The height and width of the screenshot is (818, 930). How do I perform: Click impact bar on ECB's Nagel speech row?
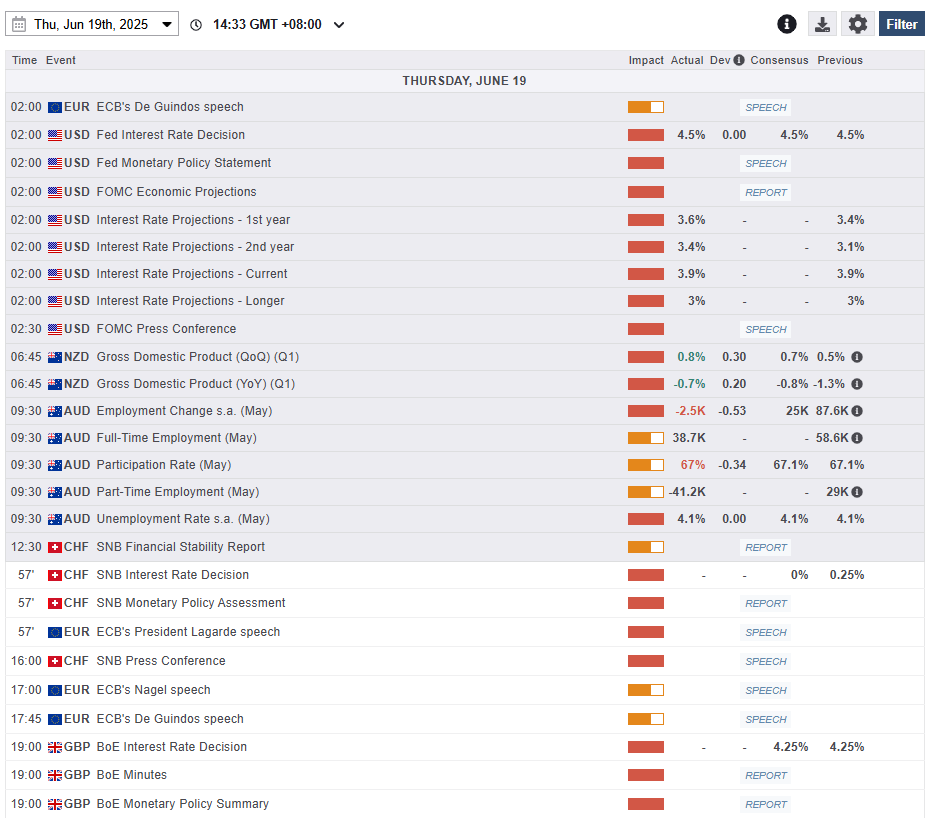(x=646, y=690)
